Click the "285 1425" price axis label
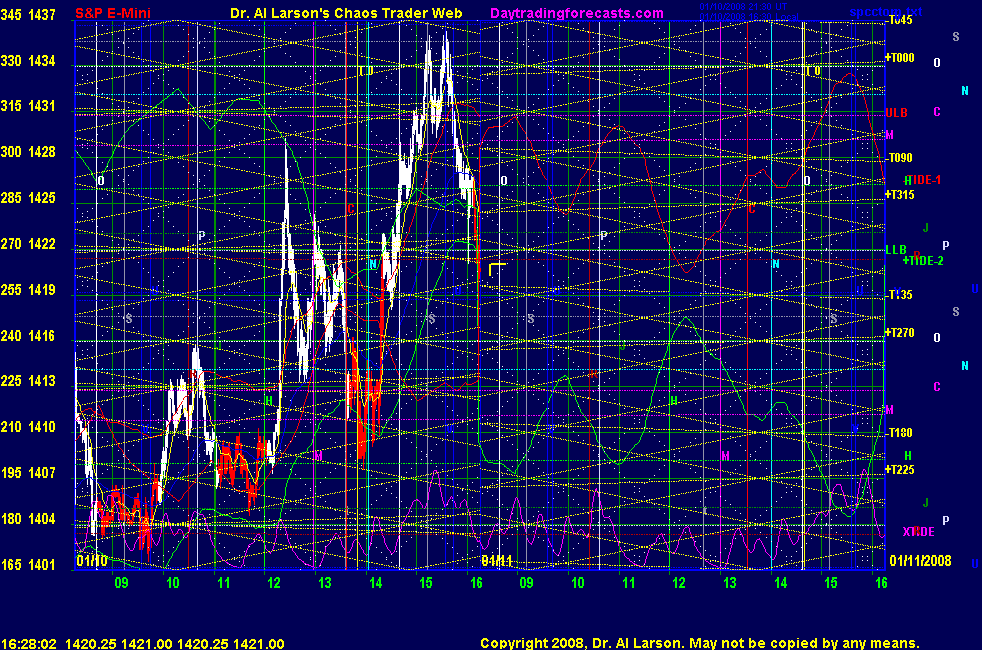Screen dimensions: 982x650 tap(28, 198)
